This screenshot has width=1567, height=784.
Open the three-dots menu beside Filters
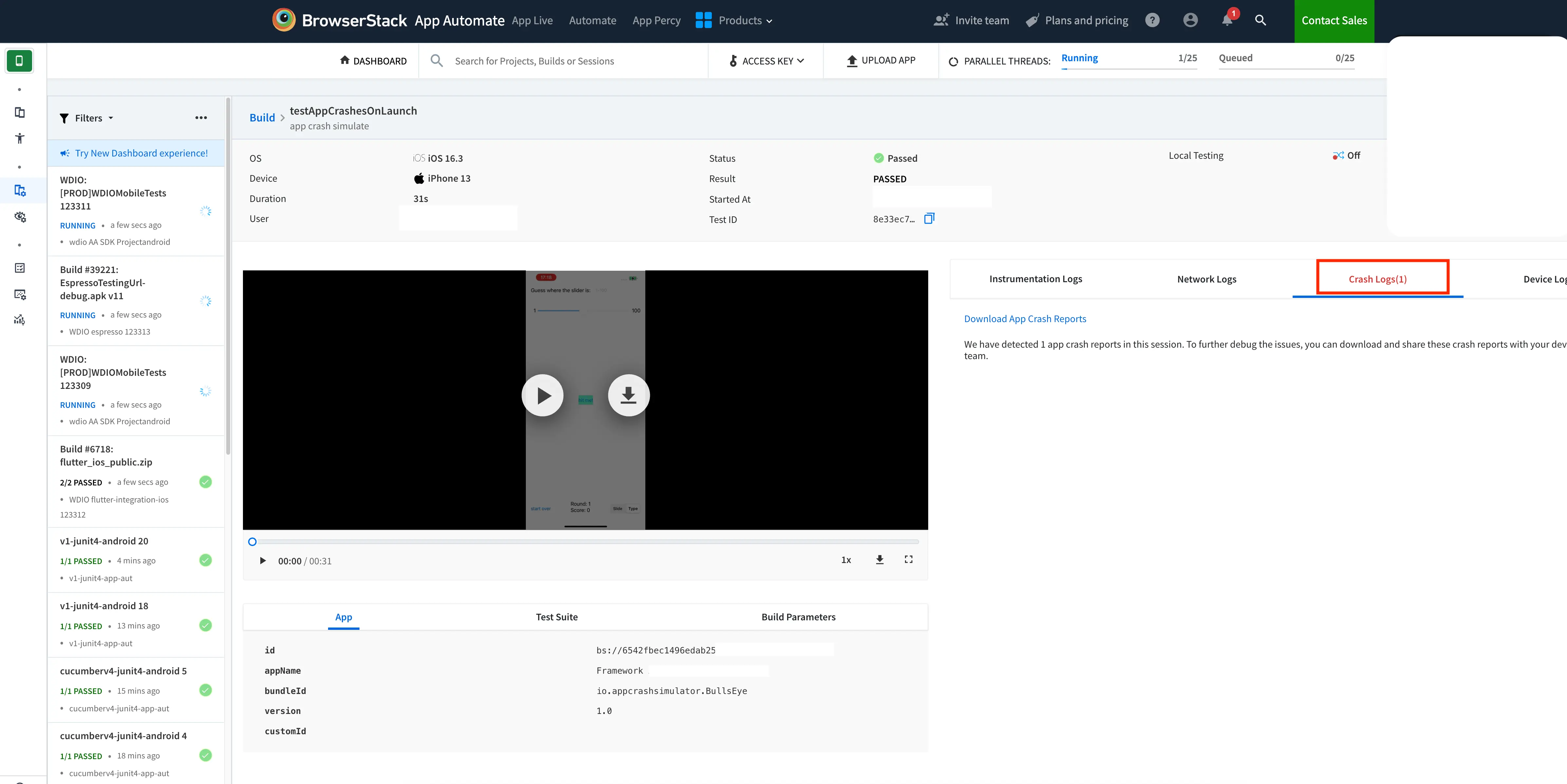point(201,118)
